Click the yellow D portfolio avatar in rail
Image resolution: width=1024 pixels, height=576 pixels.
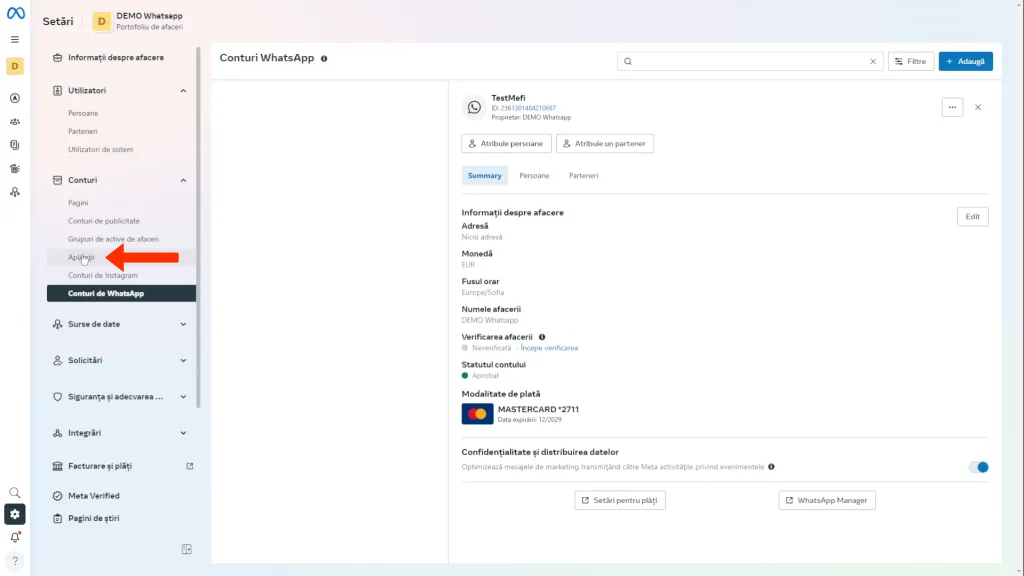point(15,66)
